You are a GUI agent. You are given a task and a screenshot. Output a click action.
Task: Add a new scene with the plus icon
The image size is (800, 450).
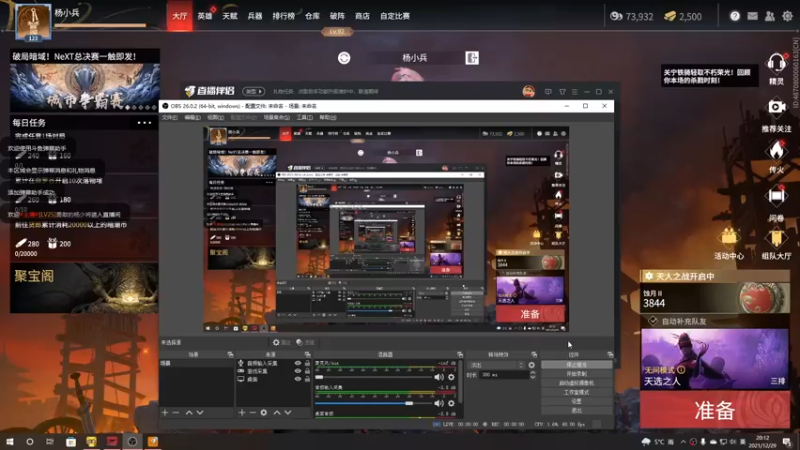(165, 412)
